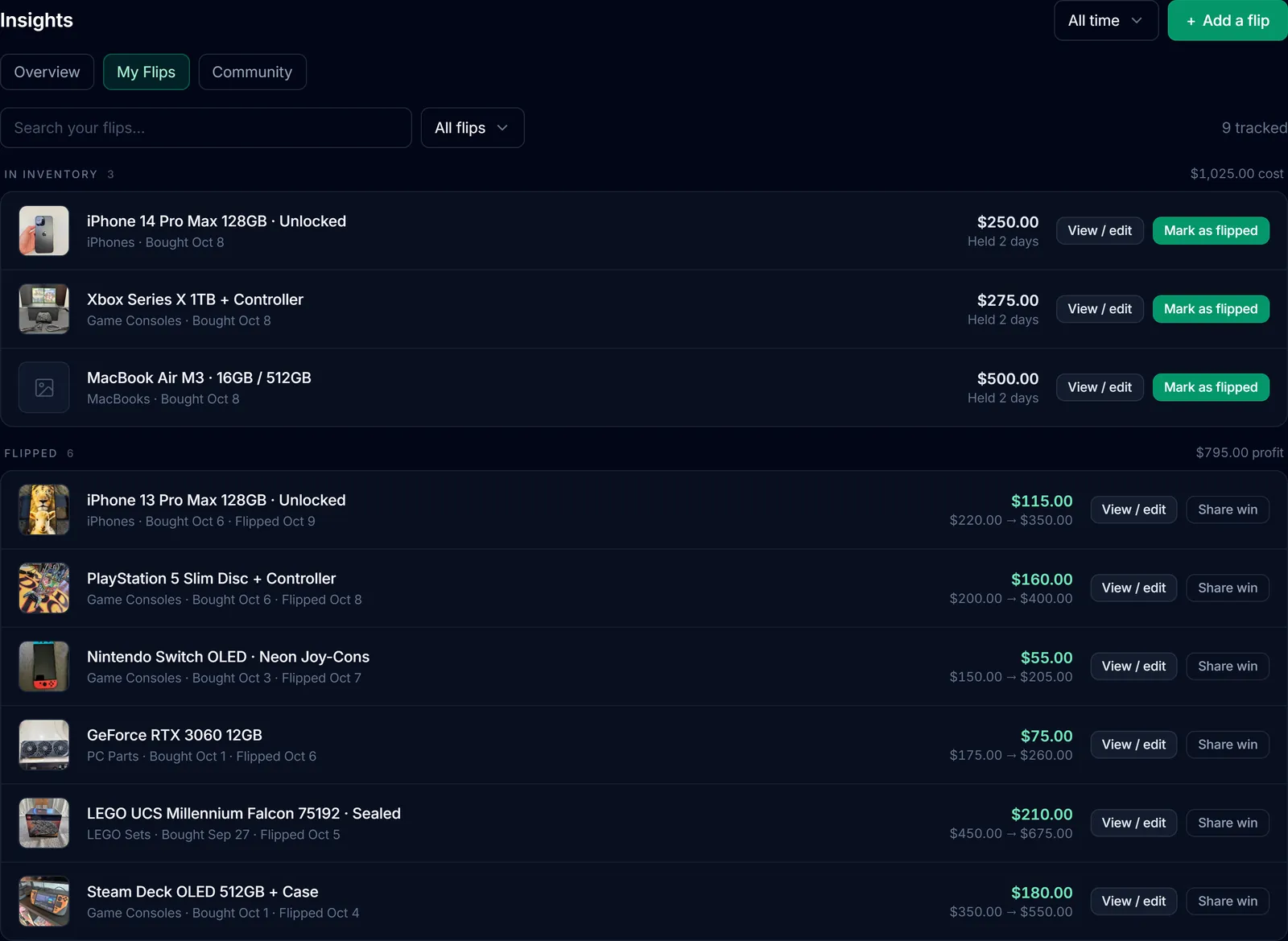Open the PlayStation 5 Slim thumbnail
The image size is (1288, 941).
click(x=44, y=588)
